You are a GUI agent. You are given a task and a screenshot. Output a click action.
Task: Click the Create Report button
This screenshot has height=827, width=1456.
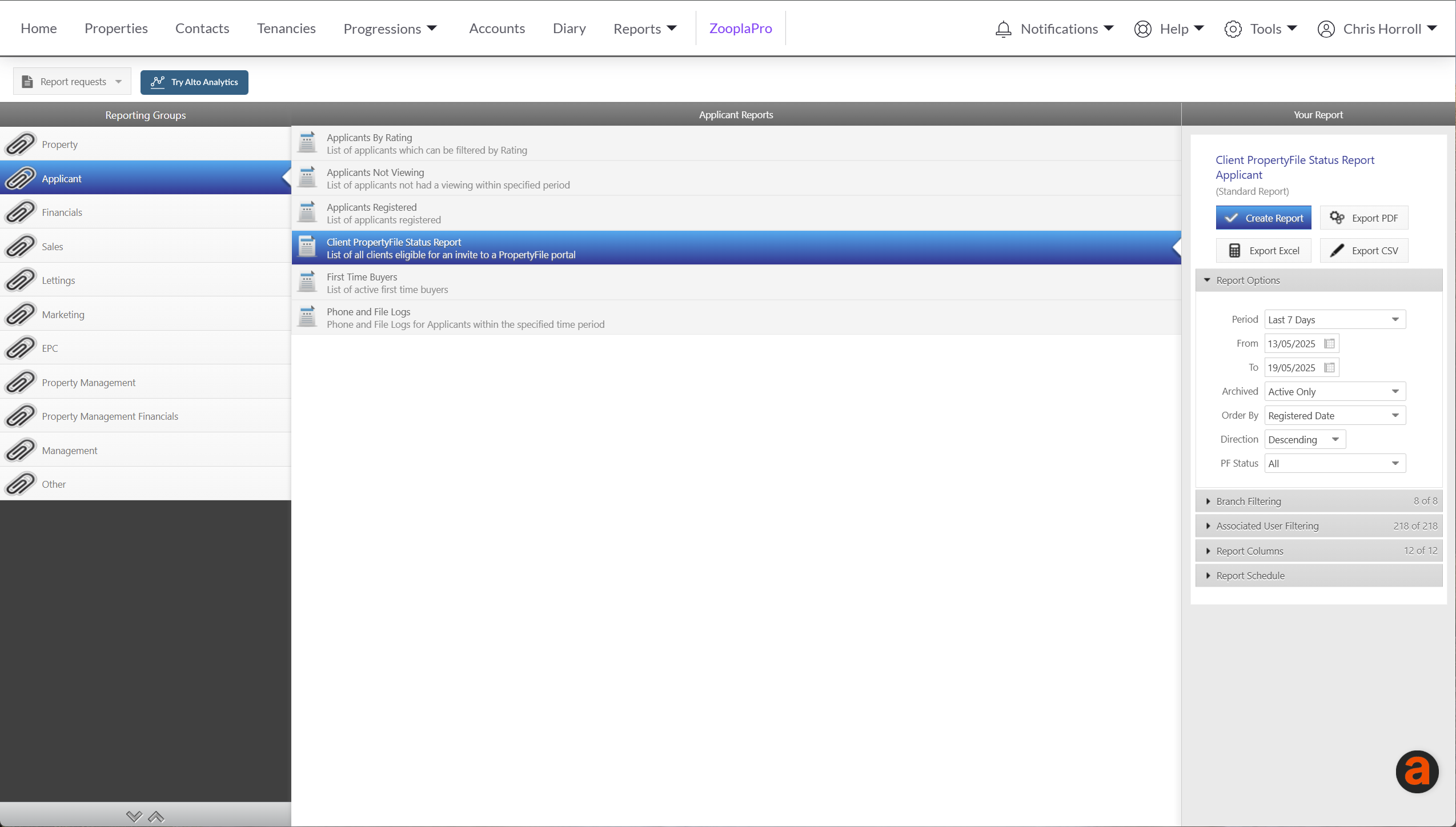[1263, 218]
